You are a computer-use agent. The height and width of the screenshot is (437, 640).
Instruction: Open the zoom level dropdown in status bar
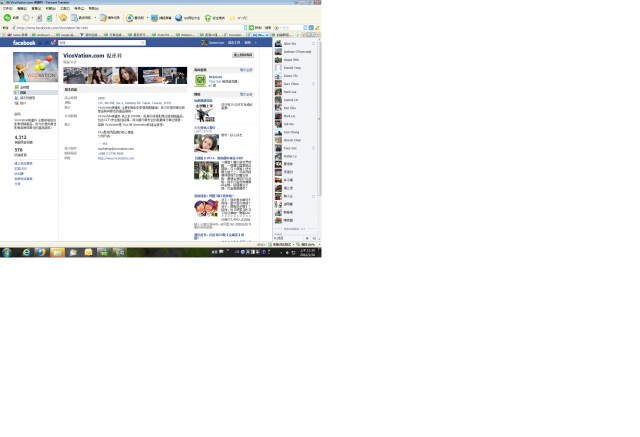(x=319, y=244)
